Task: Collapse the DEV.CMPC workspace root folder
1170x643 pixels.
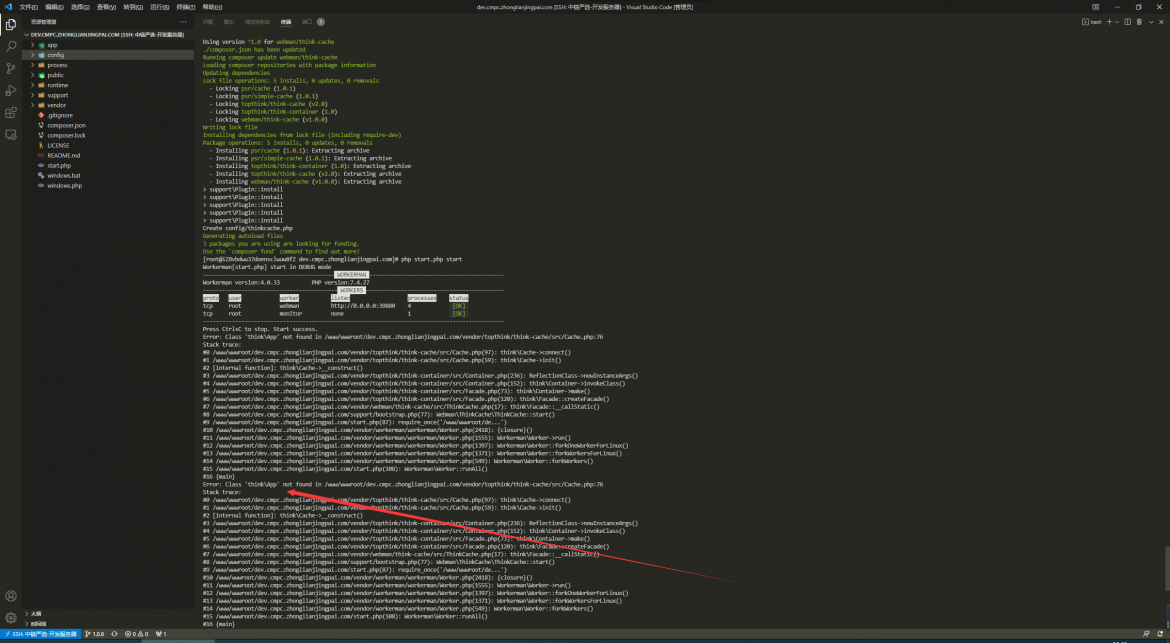Action: click(x=108, y=34)
